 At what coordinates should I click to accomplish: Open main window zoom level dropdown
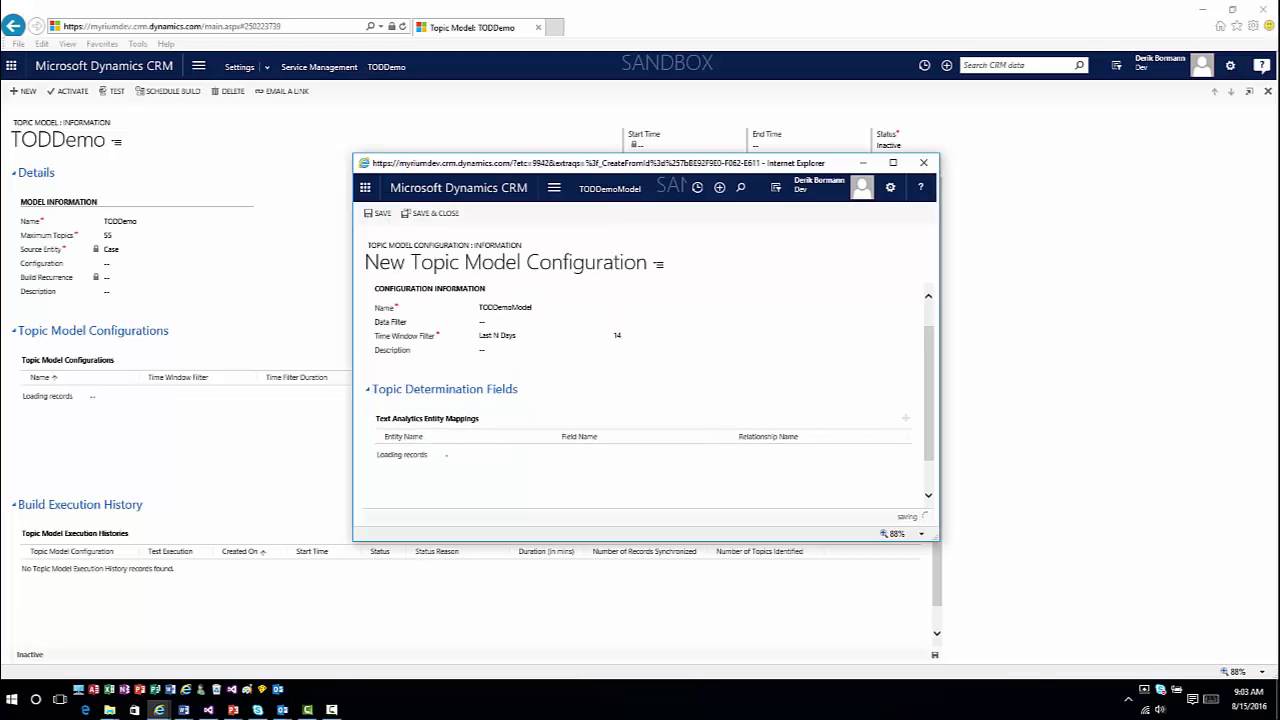[x=1262, y=672]
